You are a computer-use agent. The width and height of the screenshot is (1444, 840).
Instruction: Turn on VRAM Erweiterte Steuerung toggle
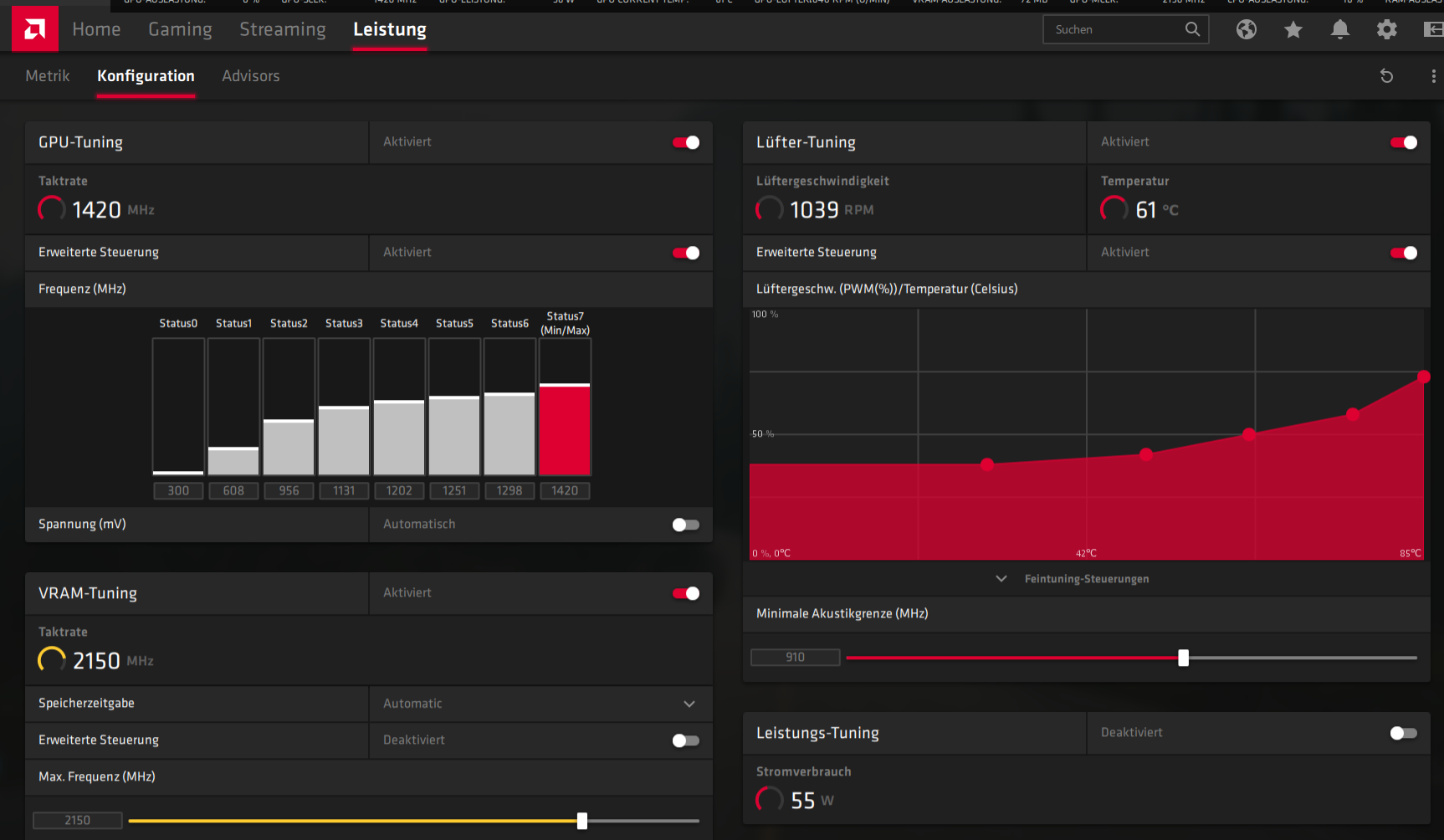point(686,740)
